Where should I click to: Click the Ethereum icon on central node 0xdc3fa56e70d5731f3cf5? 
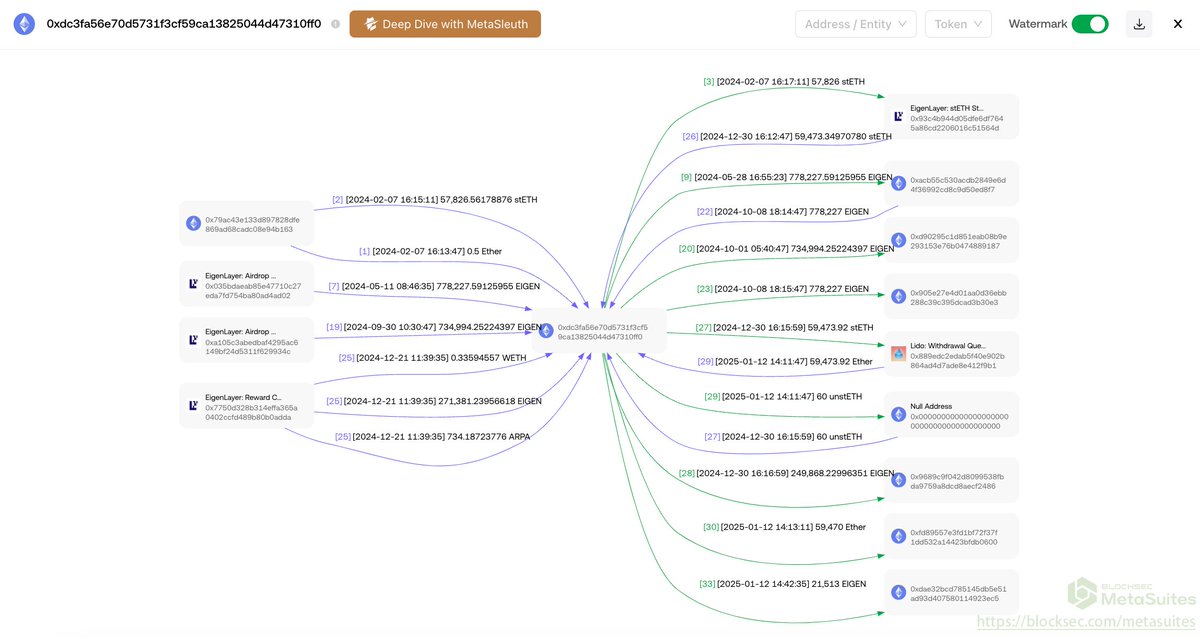coord(546,331)
